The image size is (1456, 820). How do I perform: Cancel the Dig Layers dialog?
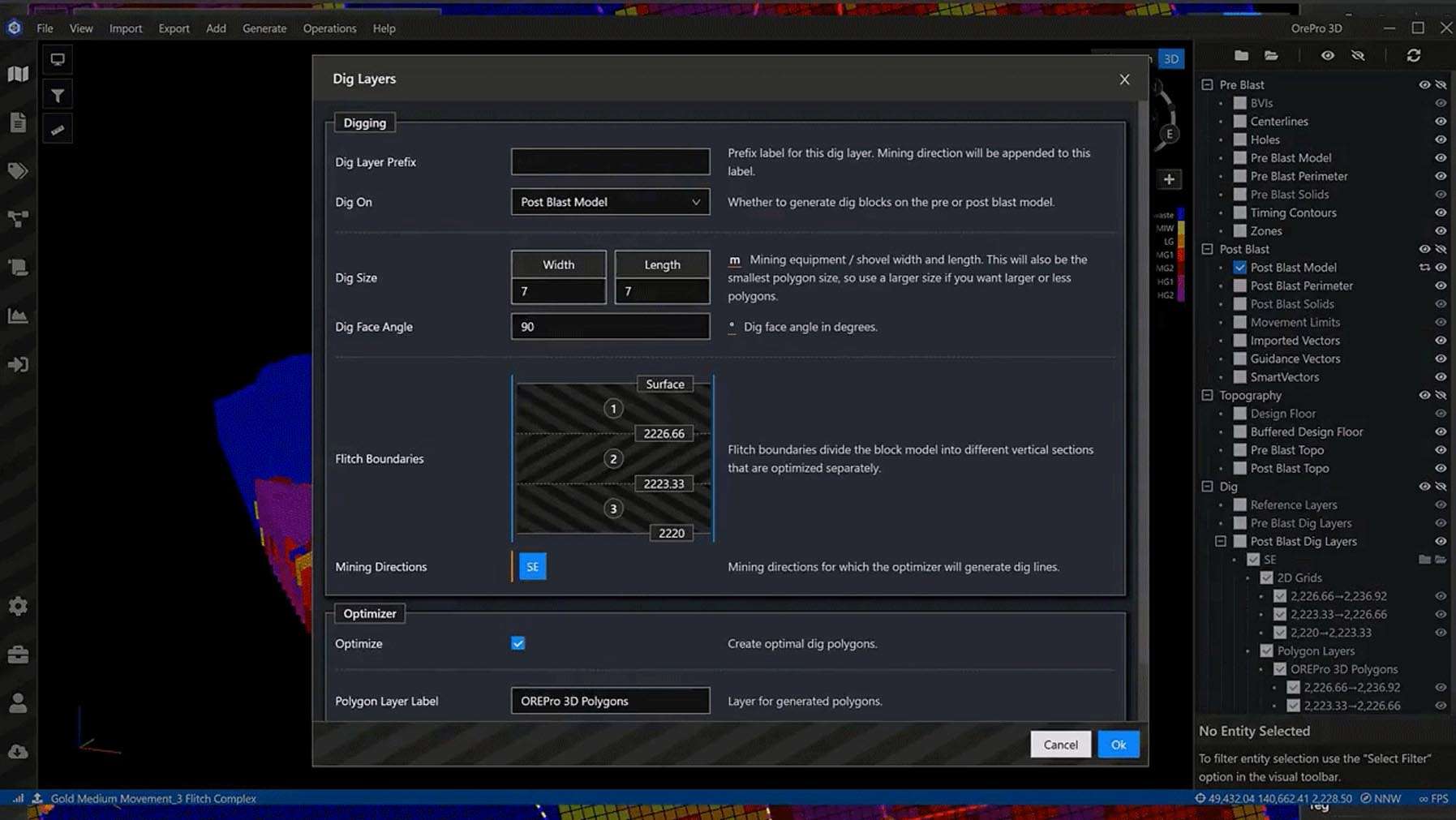[x=1060, y=745]
